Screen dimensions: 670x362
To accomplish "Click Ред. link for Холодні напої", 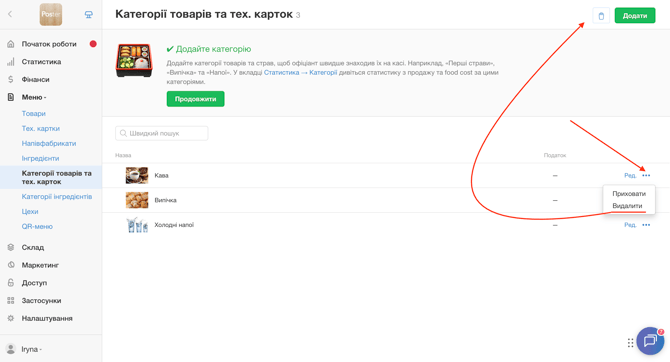I will tap(630, 225).
